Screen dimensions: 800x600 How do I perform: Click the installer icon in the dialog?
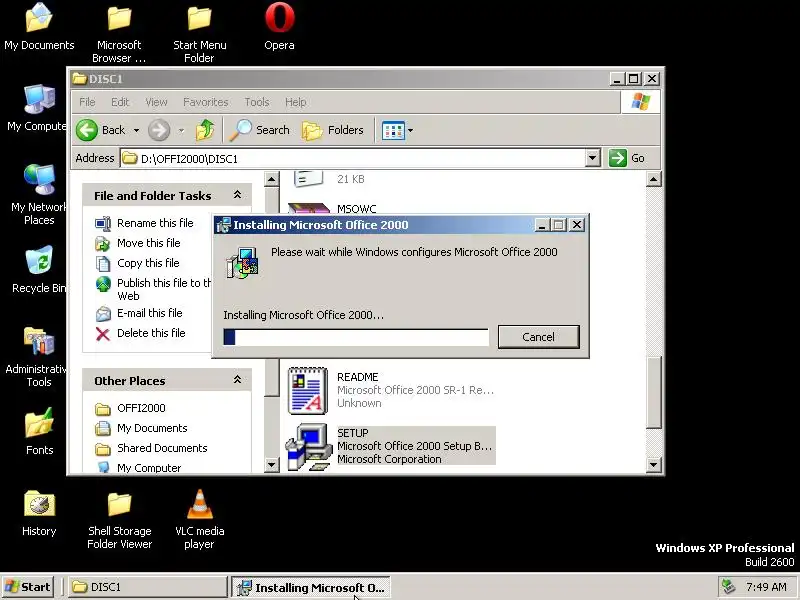pyautogui.click(x=242, y=263)
